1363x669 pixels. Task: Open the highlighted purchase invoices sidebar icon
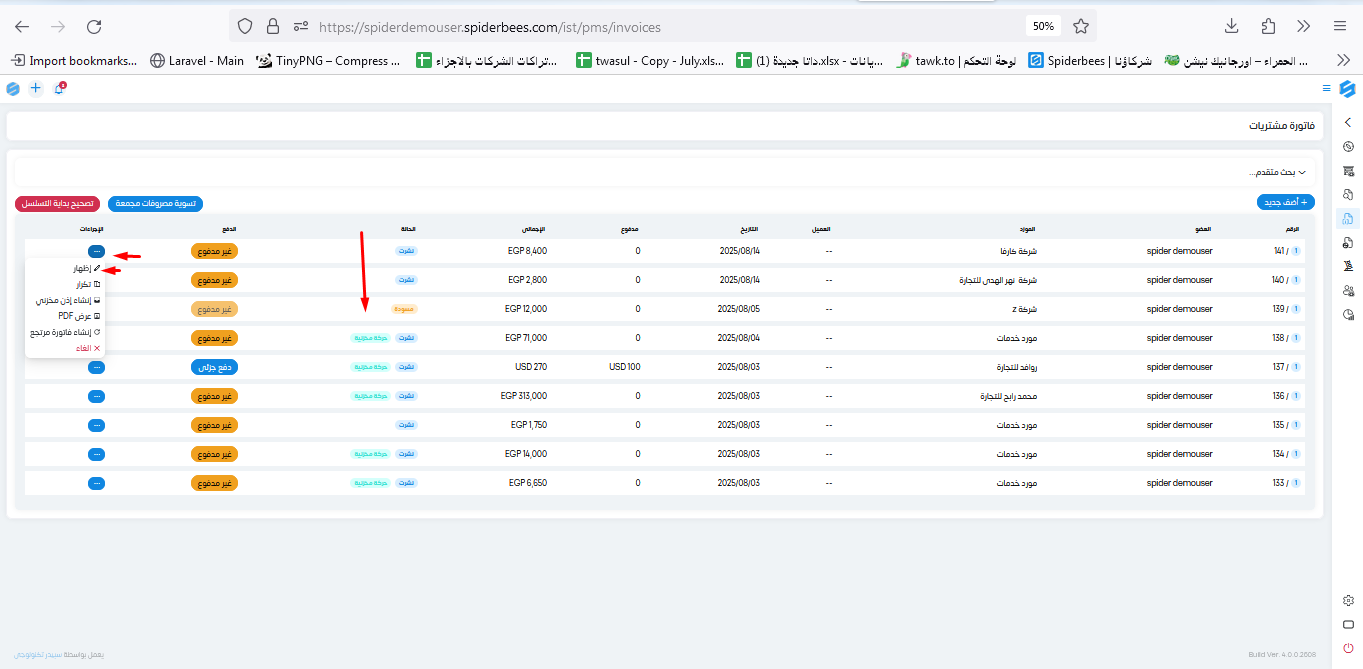tap(1348, 218)
